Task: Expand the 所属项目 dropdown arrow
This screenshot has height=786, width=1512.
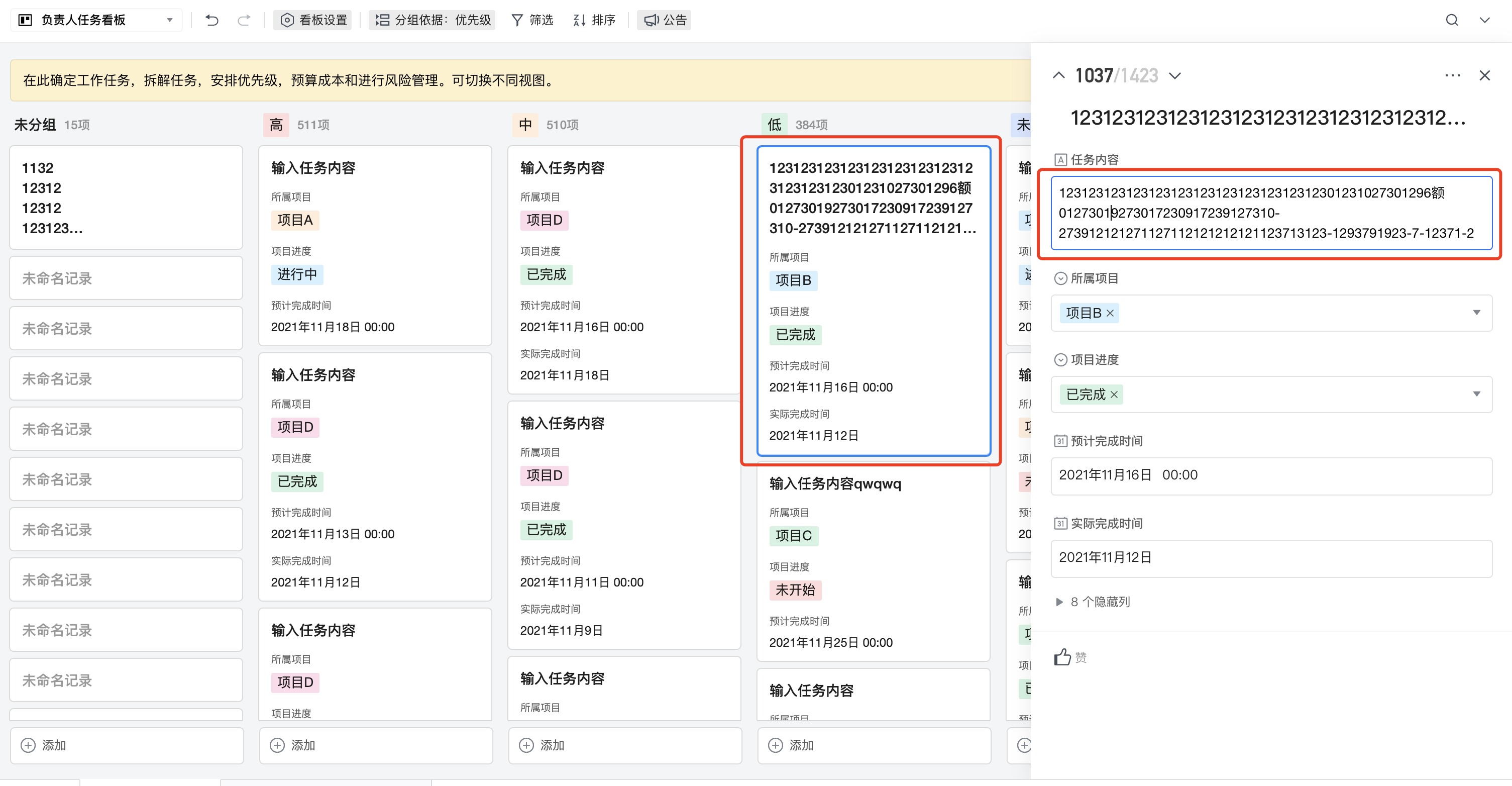Action: [x=1476, y=313]
